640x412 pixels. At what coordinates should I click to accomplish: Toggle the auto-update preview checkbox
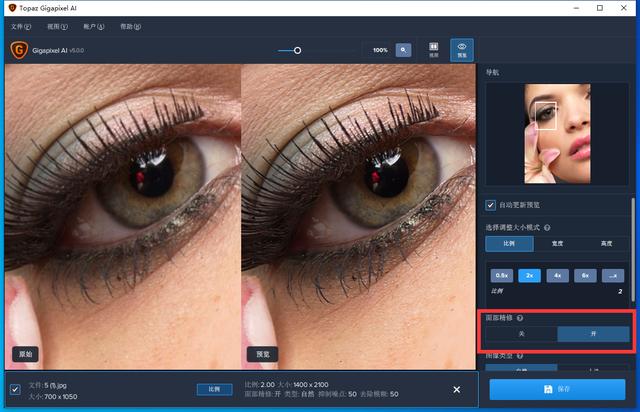click(x=491, y=205)
